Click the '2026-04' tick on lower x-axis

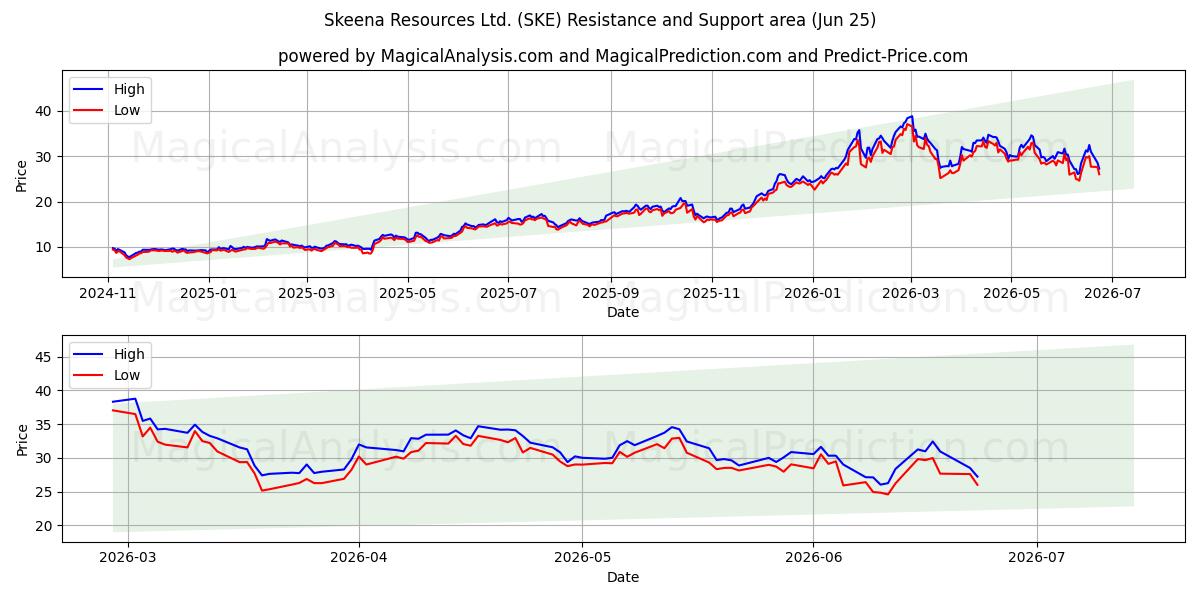(x=359, y=558)
